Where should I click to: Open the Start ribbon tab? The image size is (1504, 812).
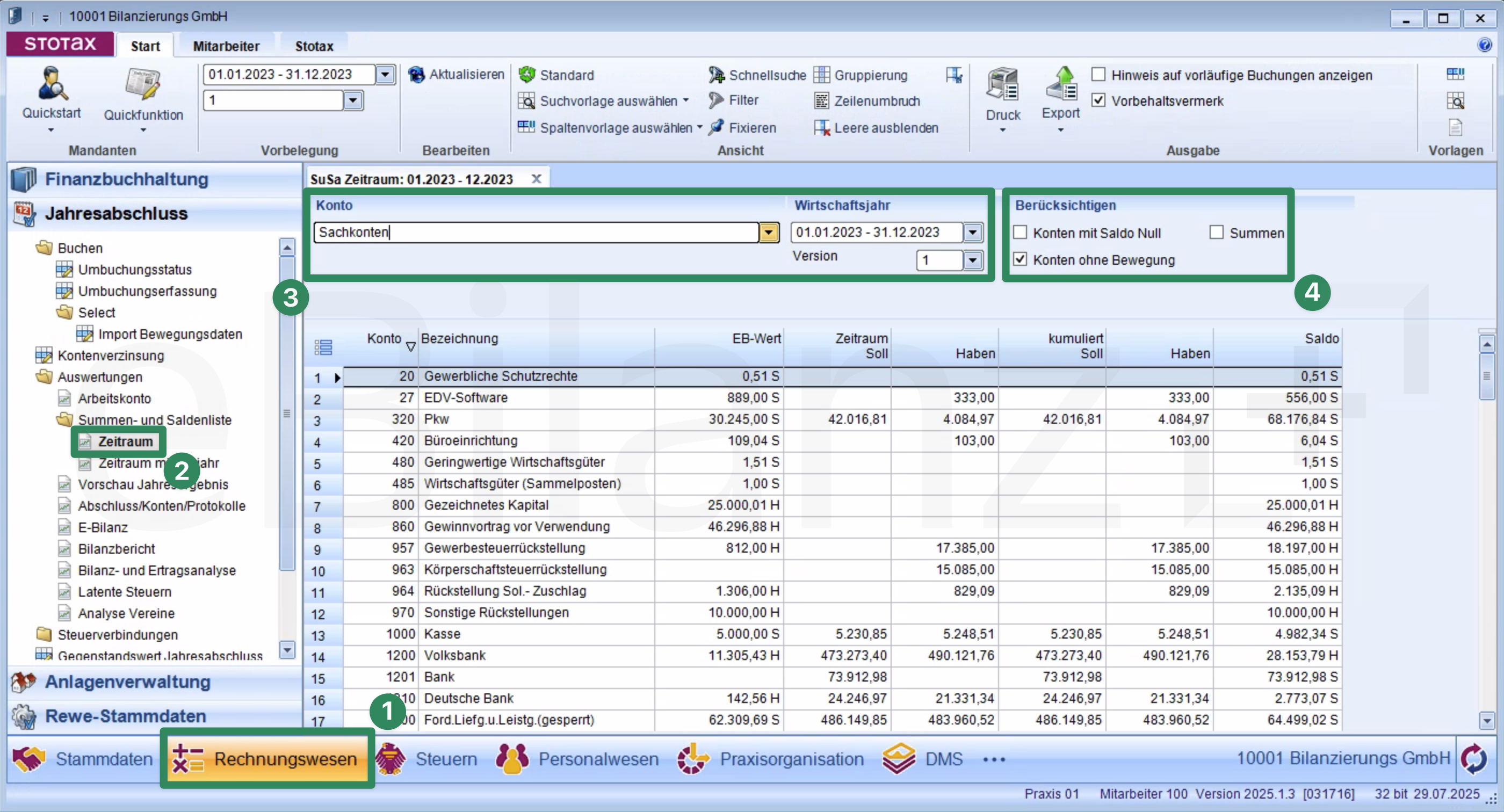click(x=146, y=46)
